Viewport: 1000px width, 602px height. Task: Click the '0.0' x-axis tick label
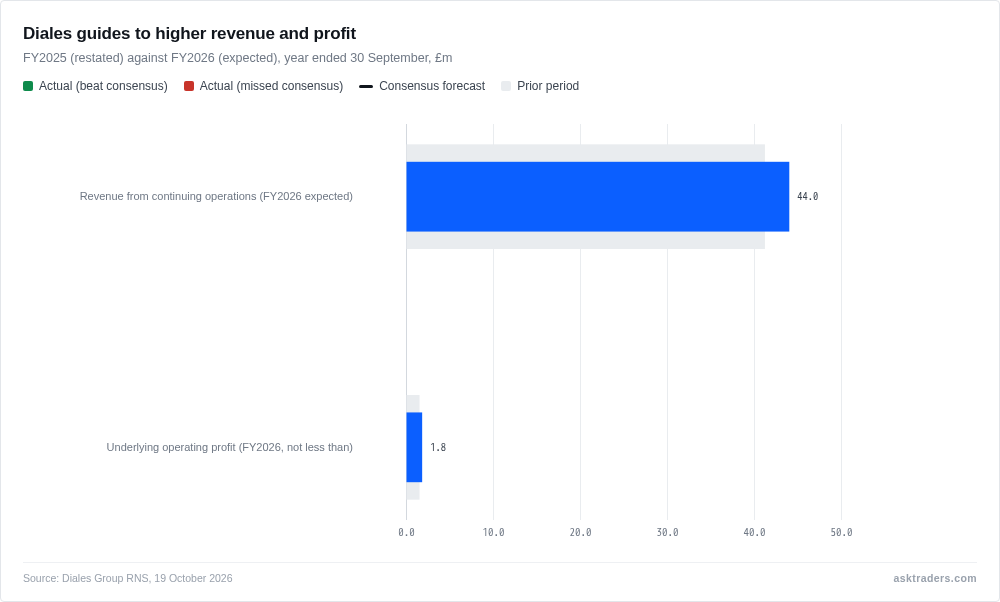(x=406, y=532)
